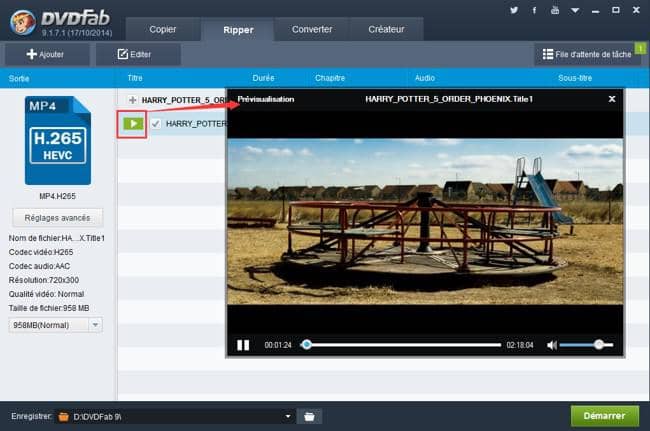Click the Chapitre column header

[x=330, y=78]
